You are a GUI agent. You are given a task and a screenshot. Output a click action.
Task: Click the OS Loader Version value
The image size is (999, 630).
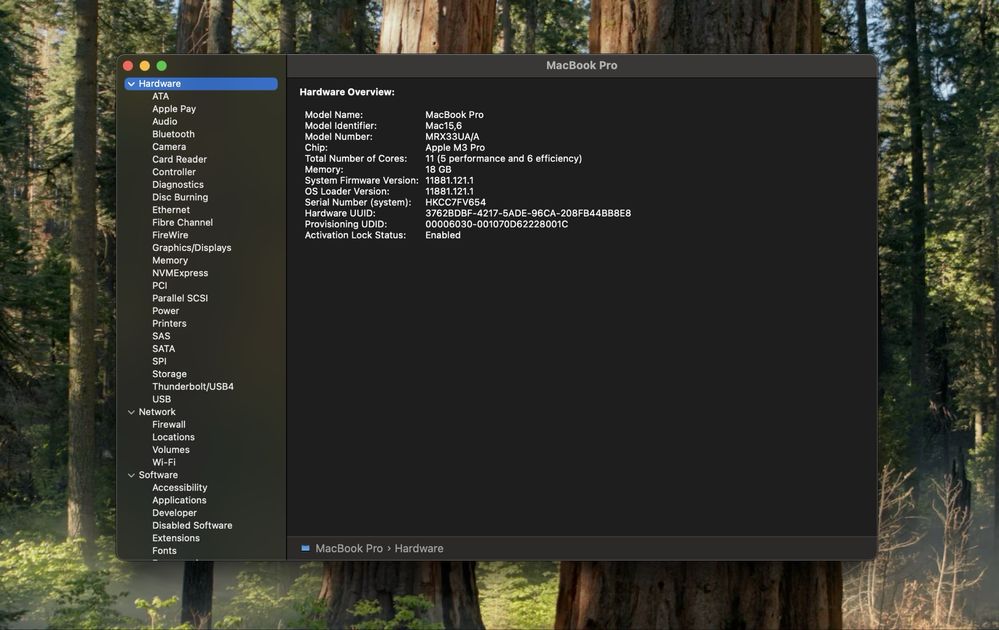(449, 191)
